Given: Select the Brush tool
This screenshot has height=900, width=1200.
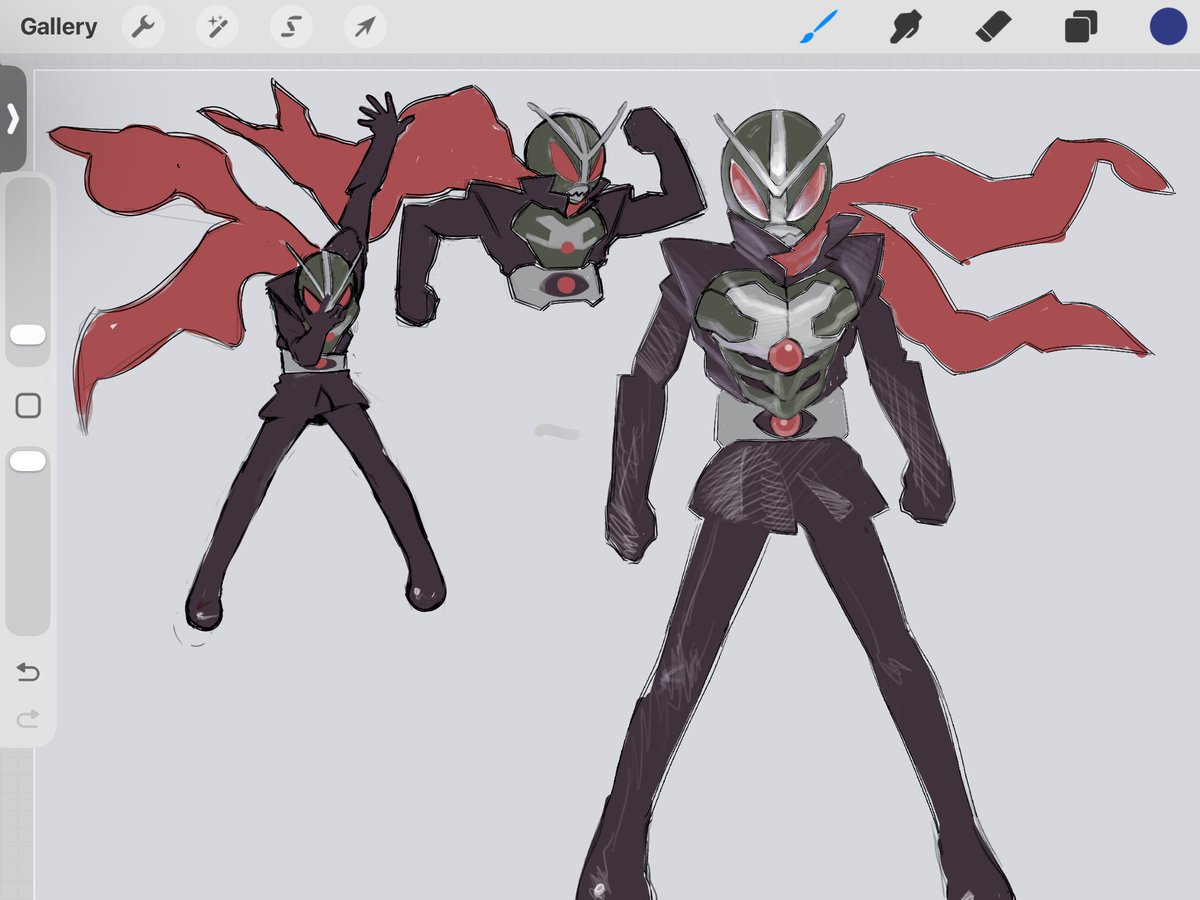Looking at the screenshot, I should point(818,27).
